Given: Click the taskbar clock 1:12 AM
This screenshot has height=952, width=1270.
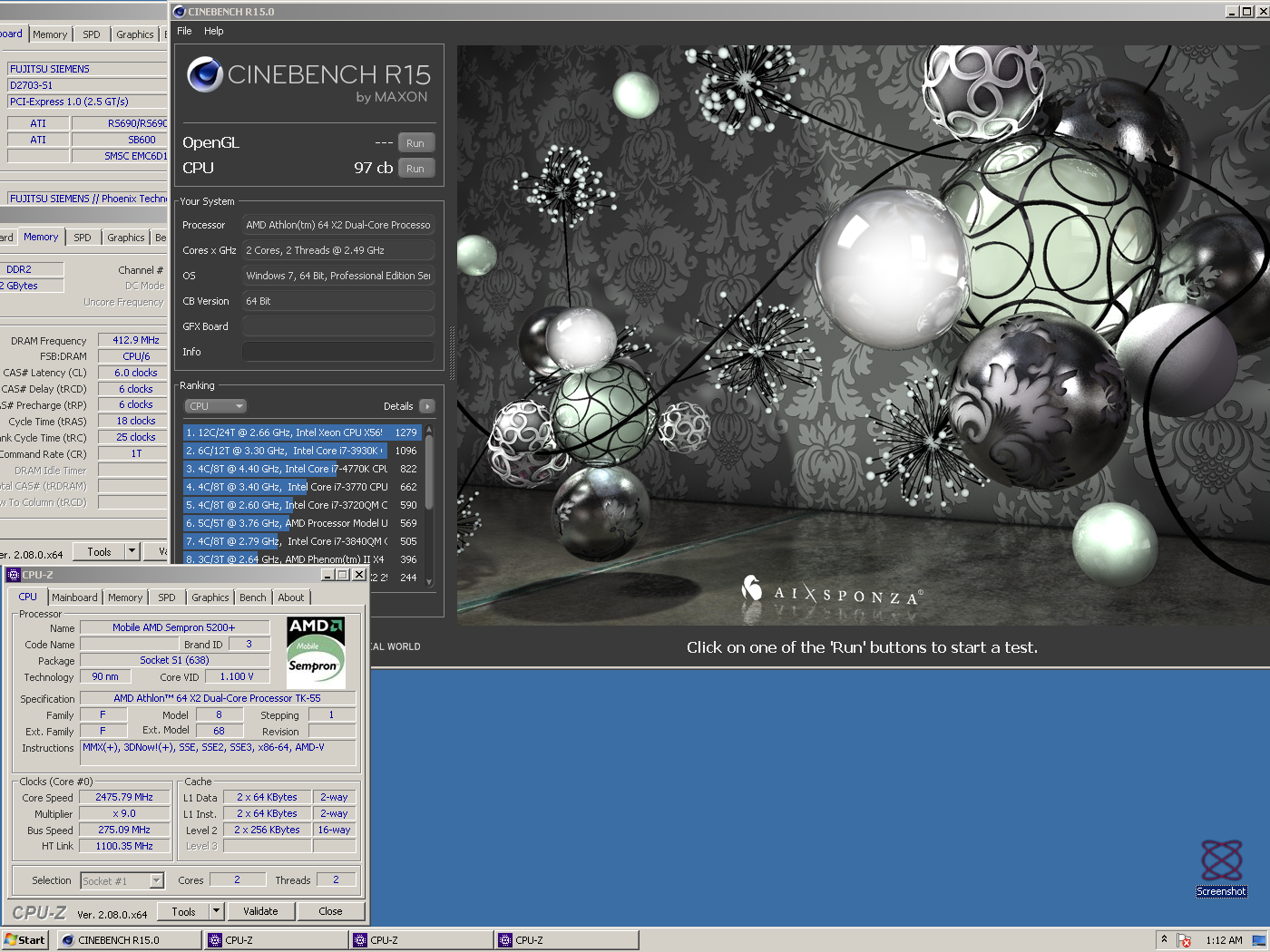Looking at the screenshot, I should point(1224,940).
